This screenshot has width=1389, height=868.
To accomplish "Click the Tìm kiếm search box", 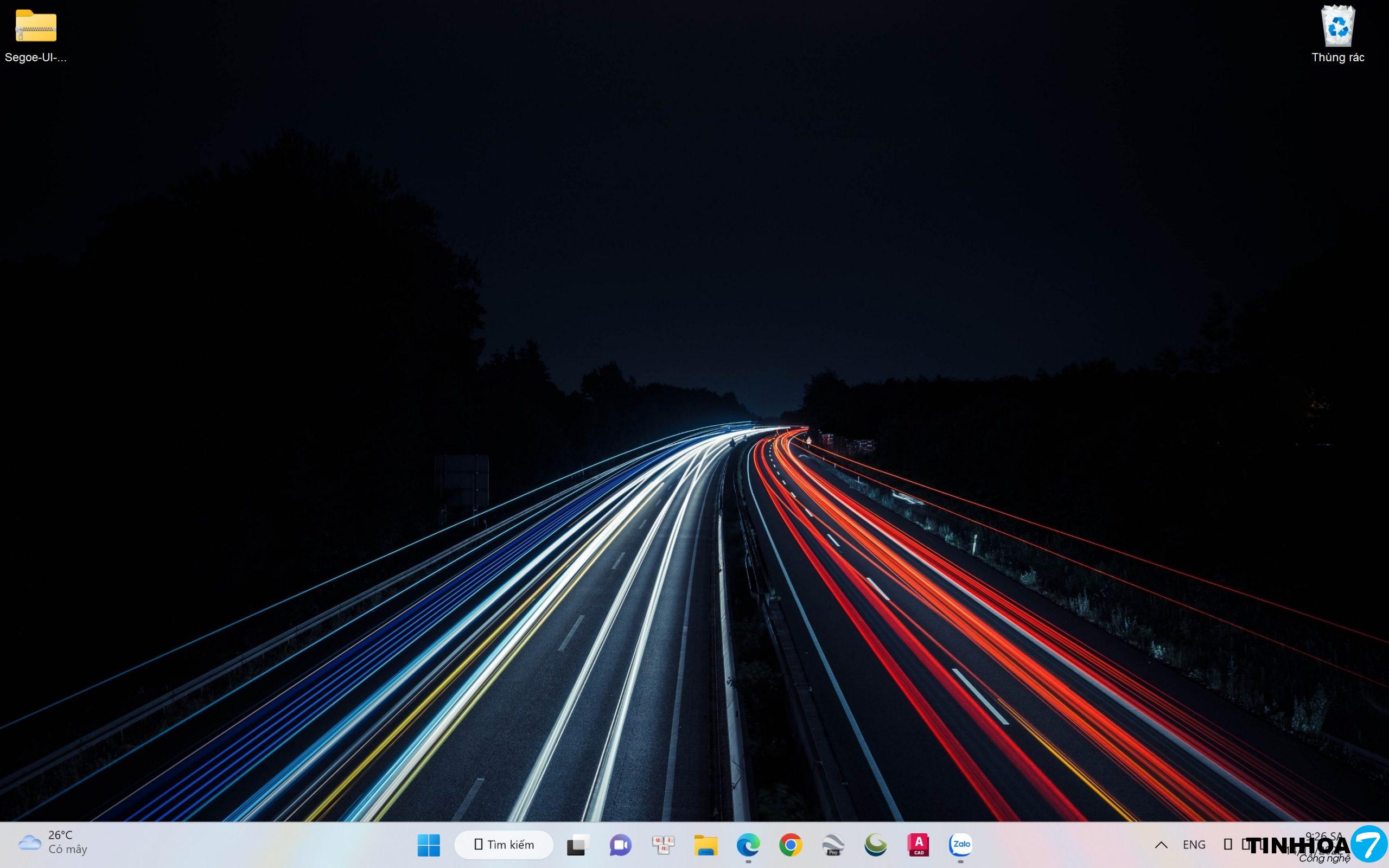I will [504, 845].
